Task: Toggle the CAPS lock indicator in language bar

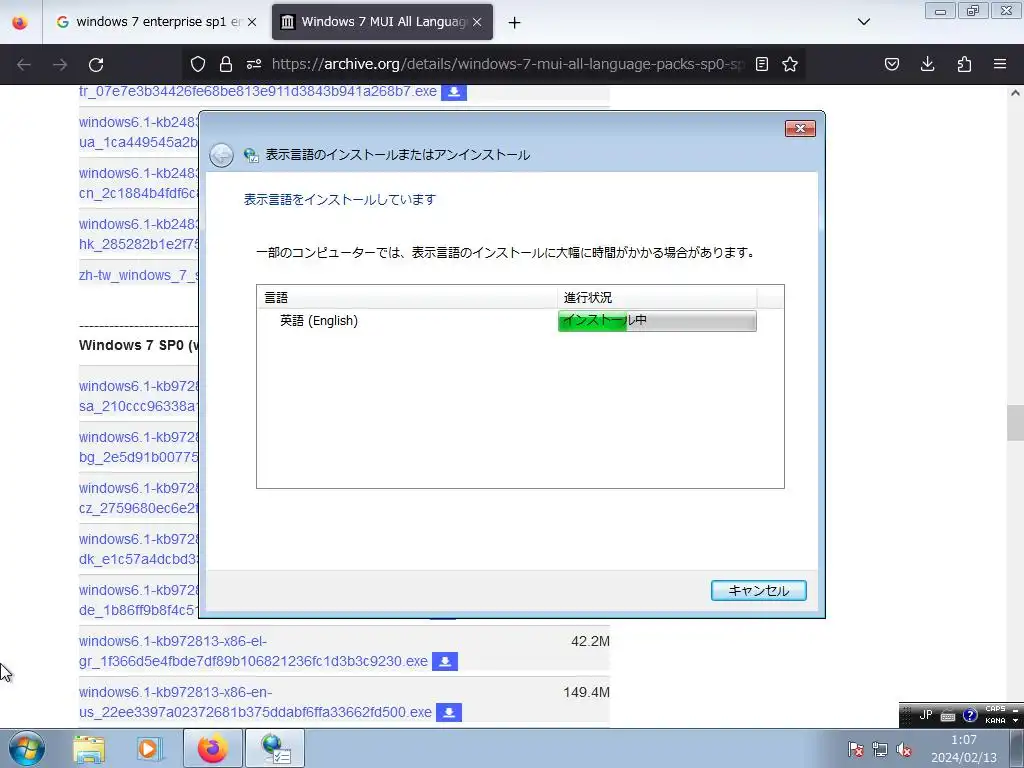Action: 995,709
